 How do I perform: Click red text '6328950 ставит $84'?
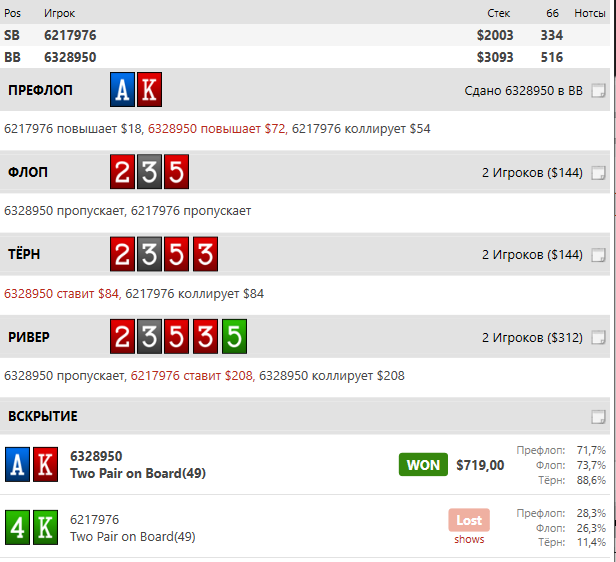(x=61, y=294)
